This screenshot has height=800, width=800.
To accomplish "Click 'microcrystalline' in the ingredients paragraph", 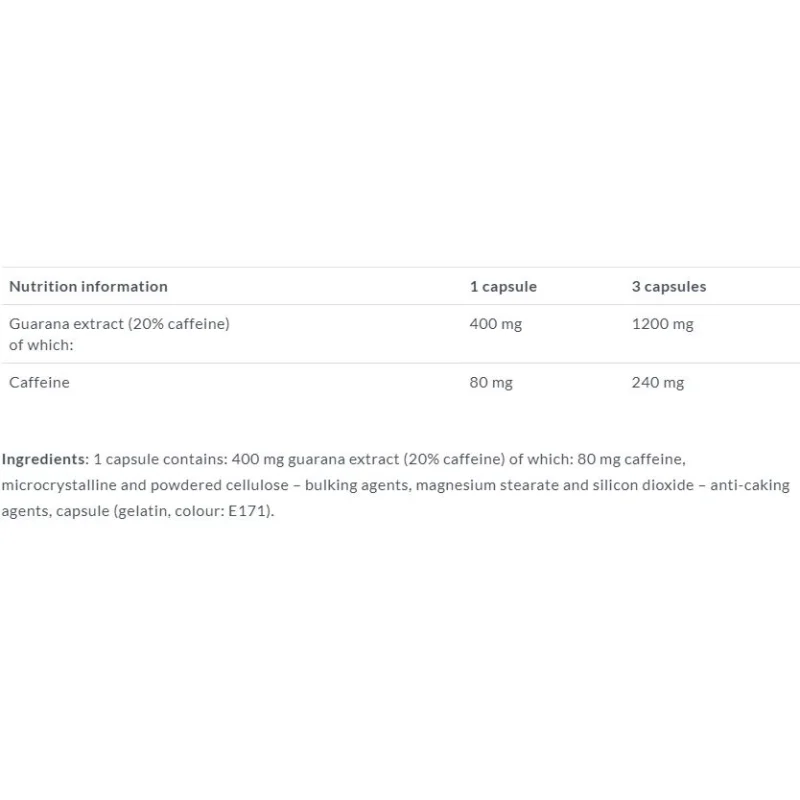I will point(59,485).
